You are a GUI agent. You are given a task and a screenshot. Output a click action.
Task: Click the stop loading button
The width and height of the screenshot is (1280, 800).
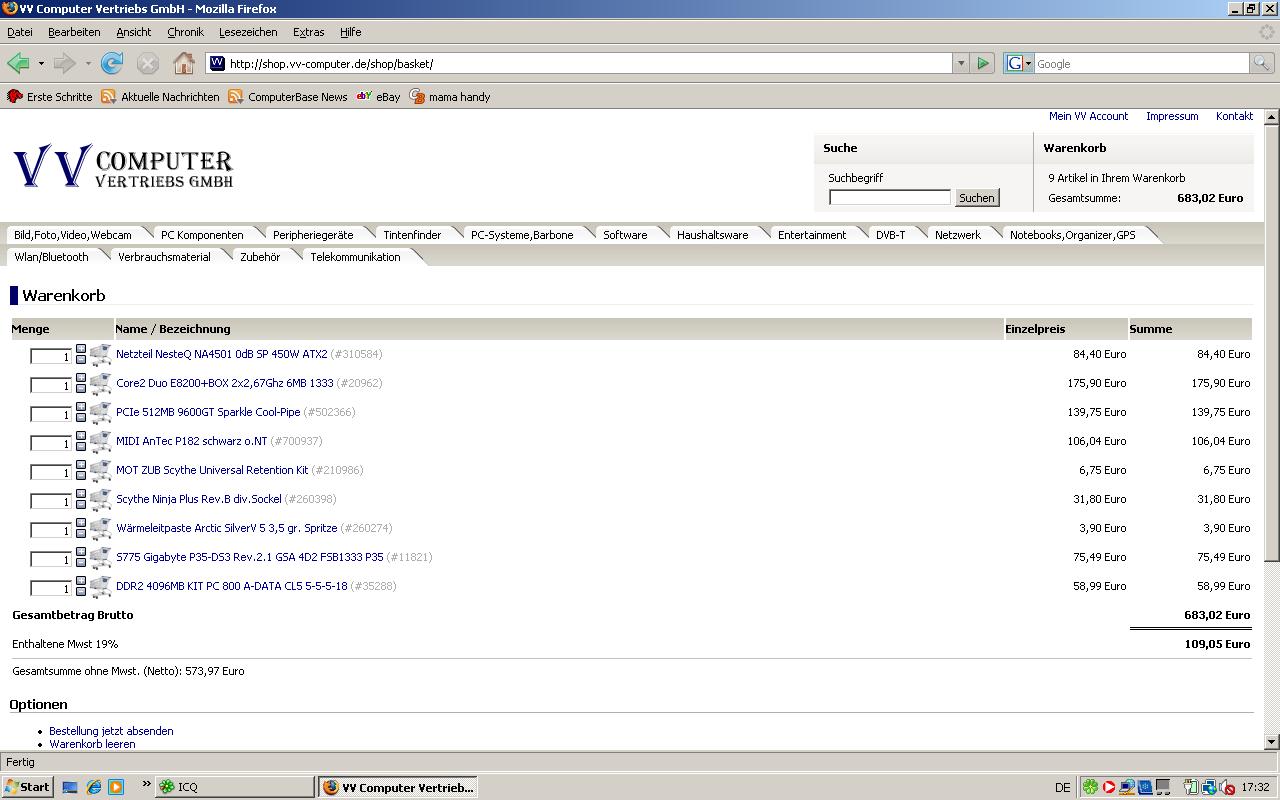148,64
